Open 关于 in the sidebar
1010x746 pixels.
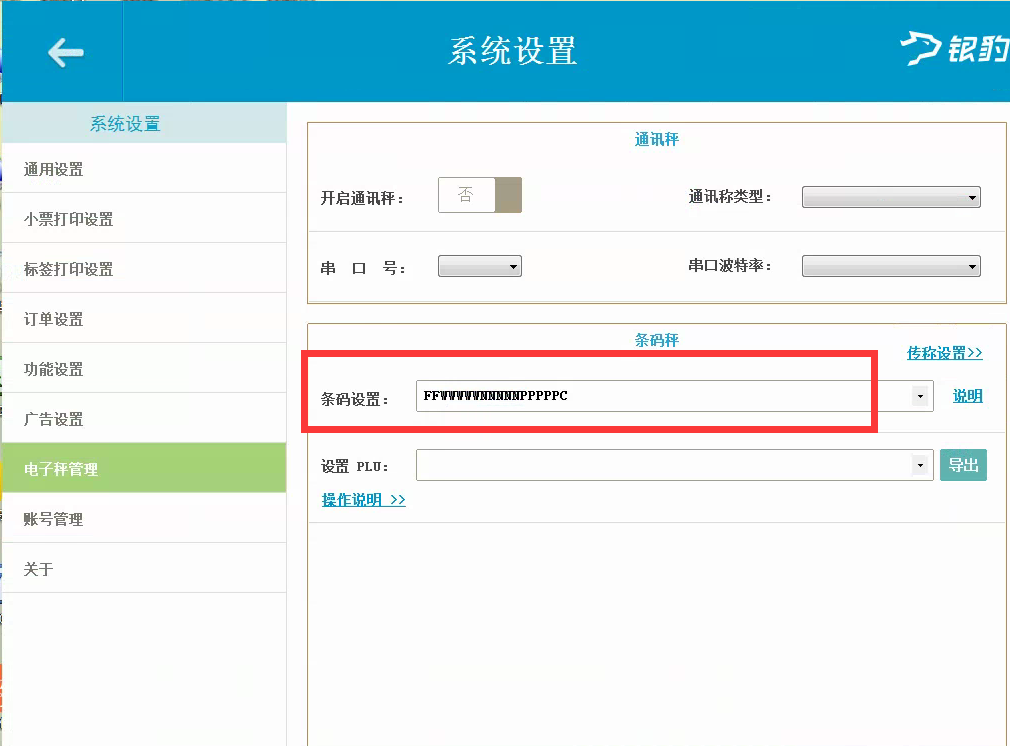(x=144, y=569)
